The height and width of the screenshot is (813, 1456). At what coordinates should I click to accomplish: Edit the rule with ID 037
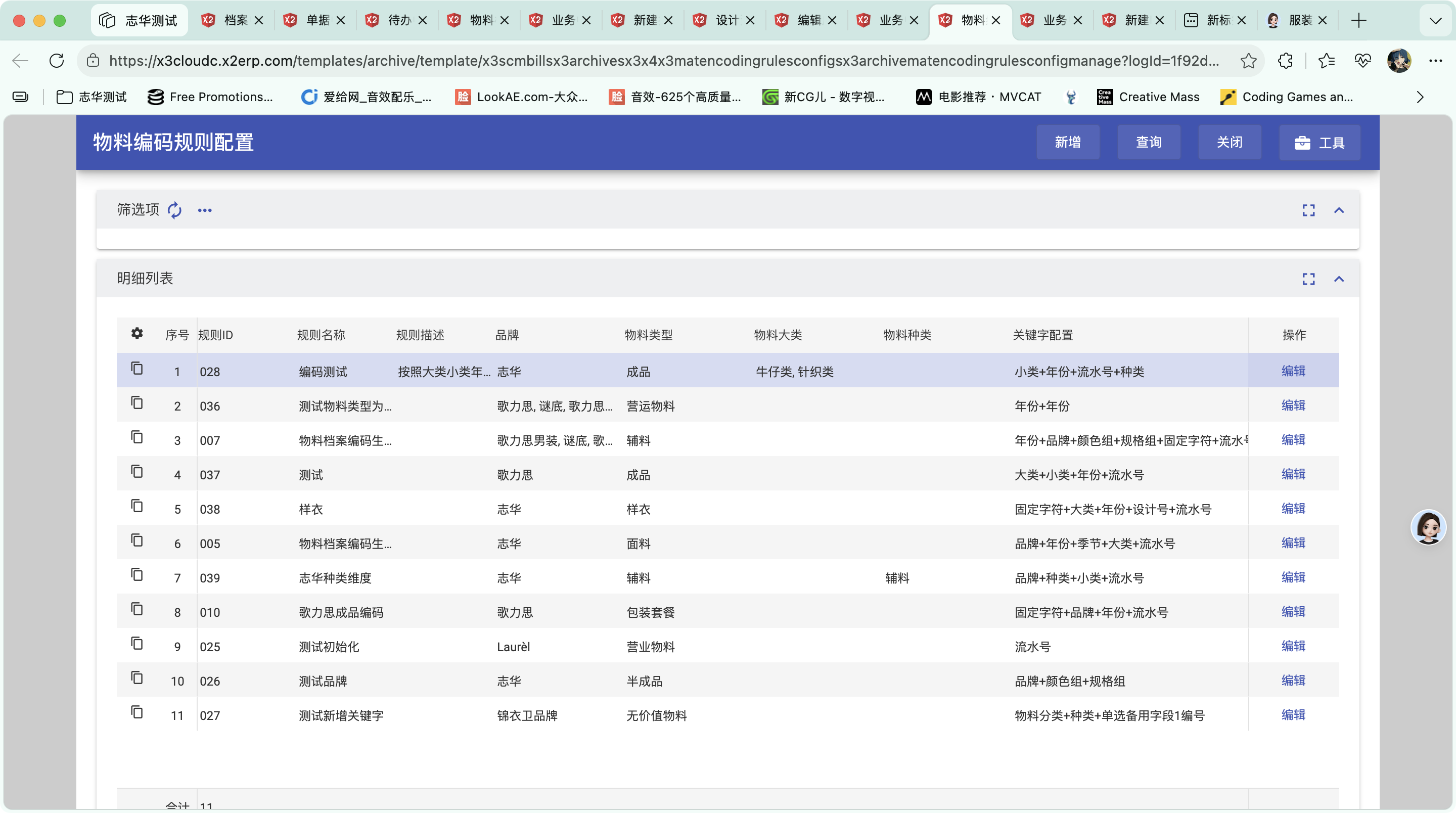tap(1293, 474)
